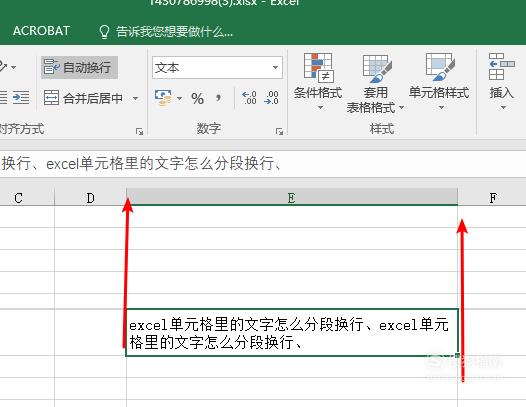Image resolution: width=526 pixels, height=407 pixels.
Task: Click the 合并后居中 merge and center button
Action: click(x=84, y=98)
